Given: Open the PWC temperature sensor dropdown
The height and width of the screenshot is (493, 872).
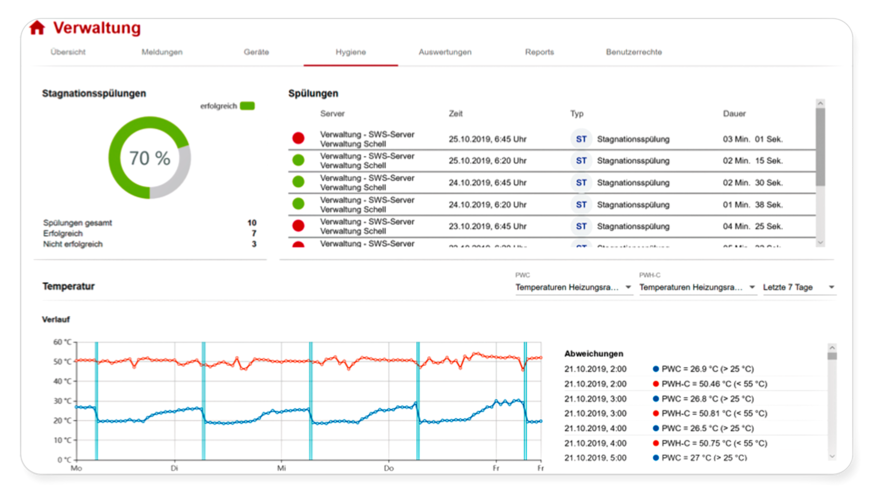Looking at the screenshot, I should click(573, 288).
